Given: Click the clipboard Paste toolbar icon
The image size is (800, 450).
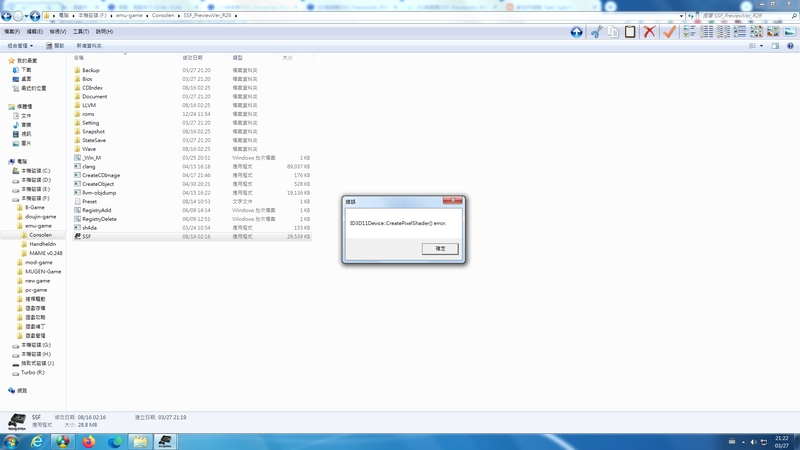Looking at the screenshot, I should (x=630, y=32).
